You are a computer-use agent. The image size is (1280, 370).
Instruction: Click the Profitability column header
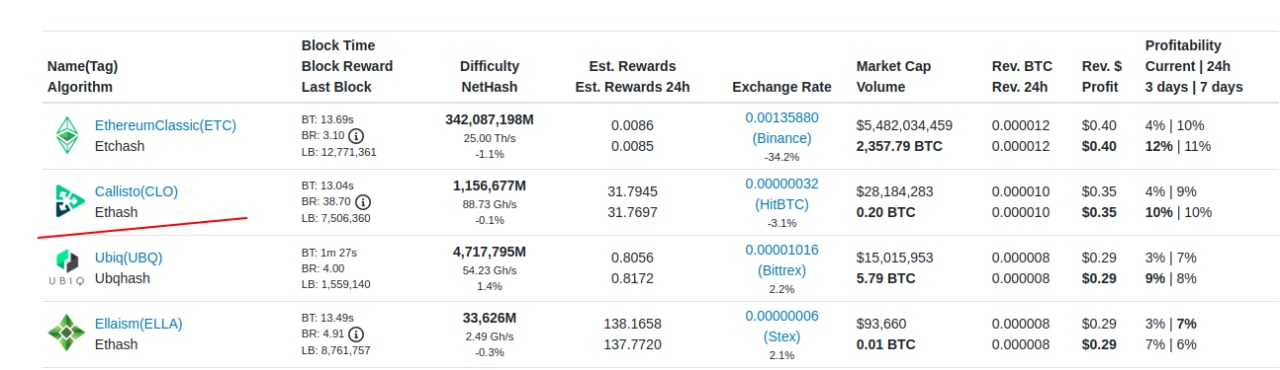[x=1183, y=45]
